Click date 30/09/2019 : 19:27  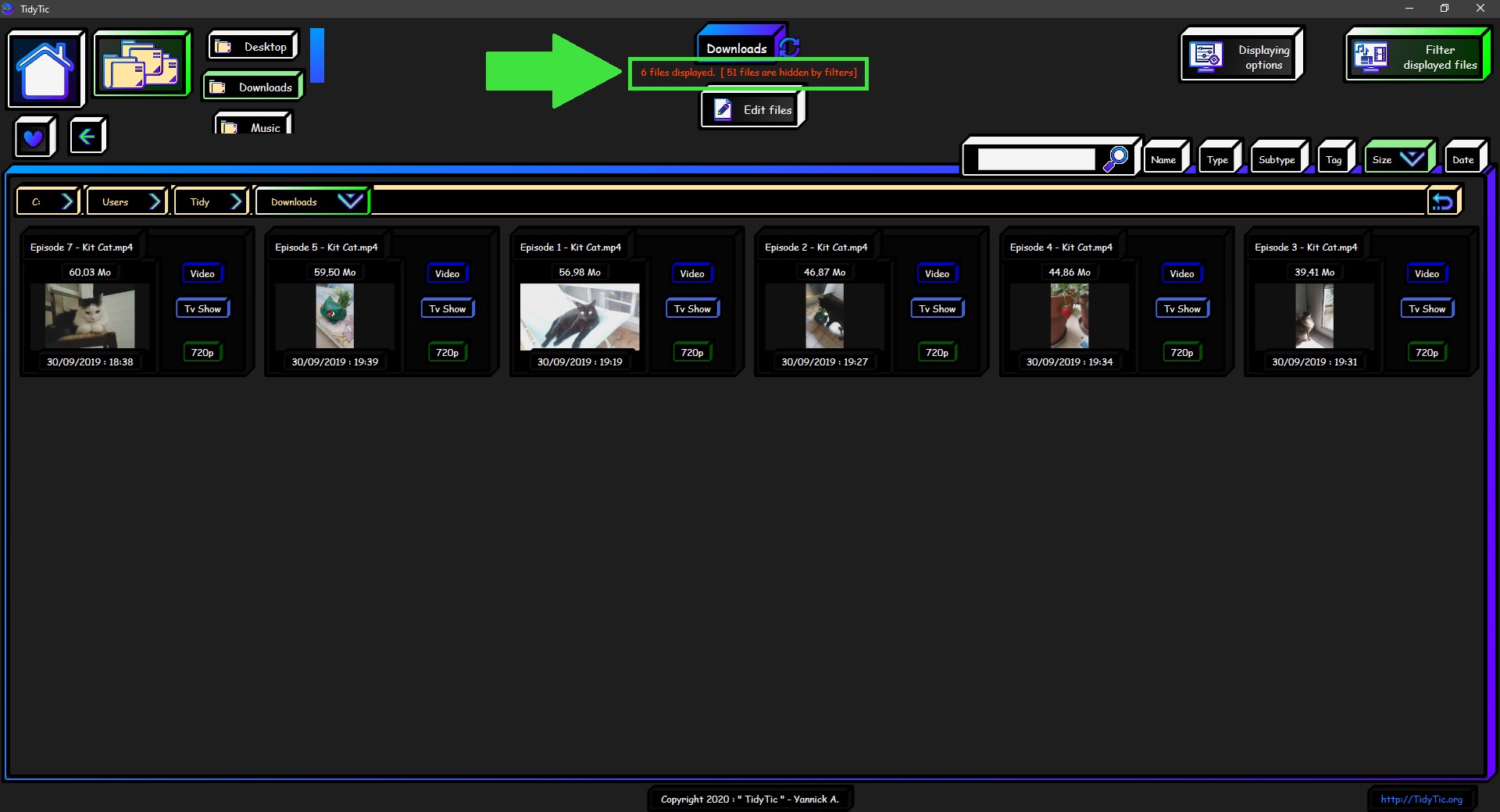coord(824,361)
